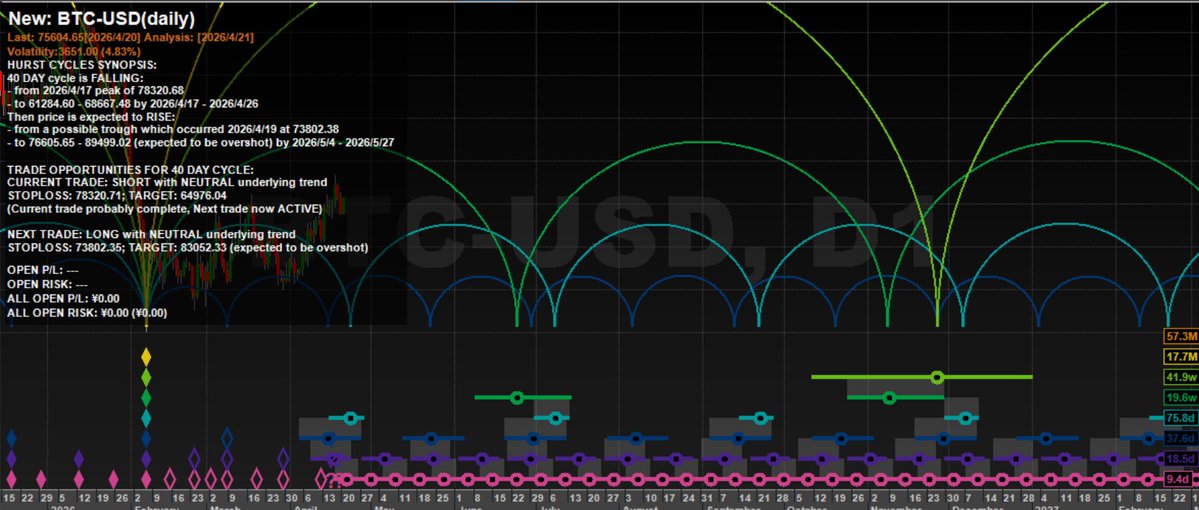Click the ALL OPEN RISK: ¥0.00 (¥0.00) line

(x=87, y=313)
